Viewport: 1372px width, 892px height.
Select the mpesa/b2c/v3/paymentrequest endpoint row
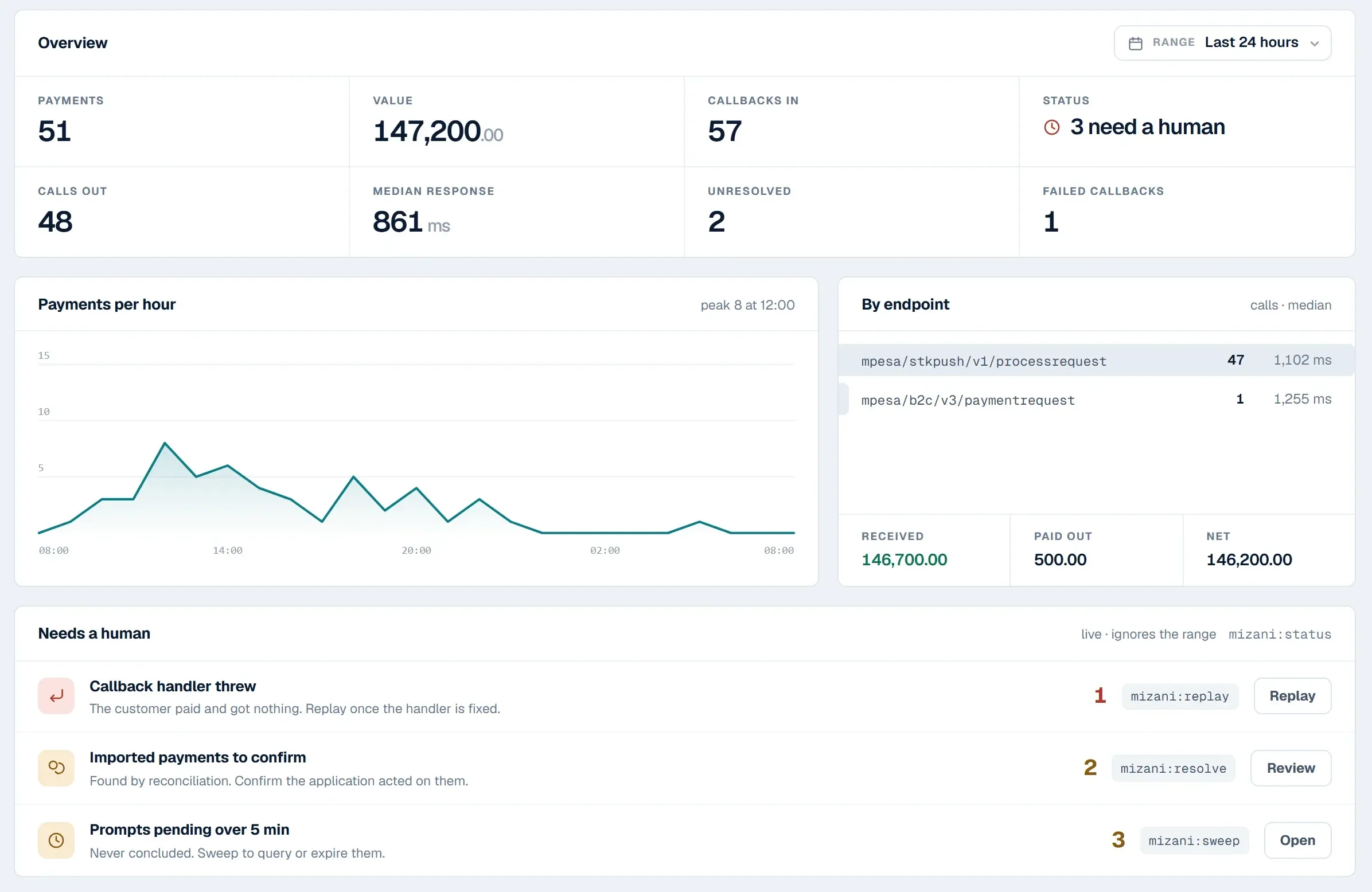click(x=1097, y=400)
